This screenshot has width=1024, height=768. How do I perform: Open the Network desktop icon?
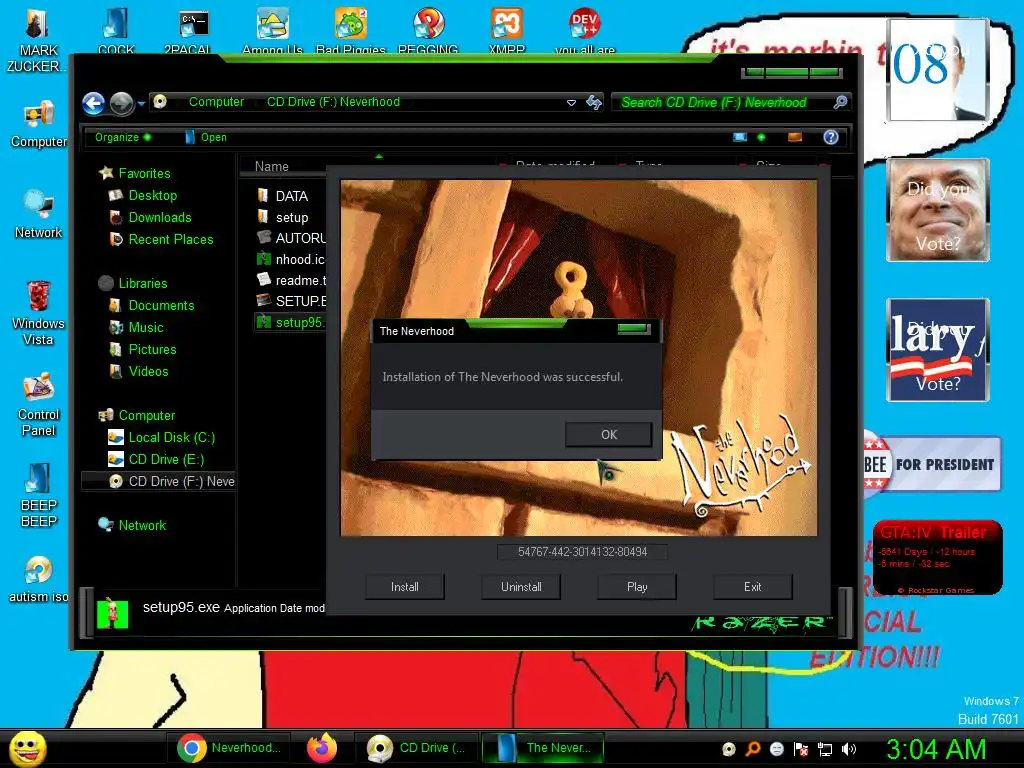tap(39, 214)
